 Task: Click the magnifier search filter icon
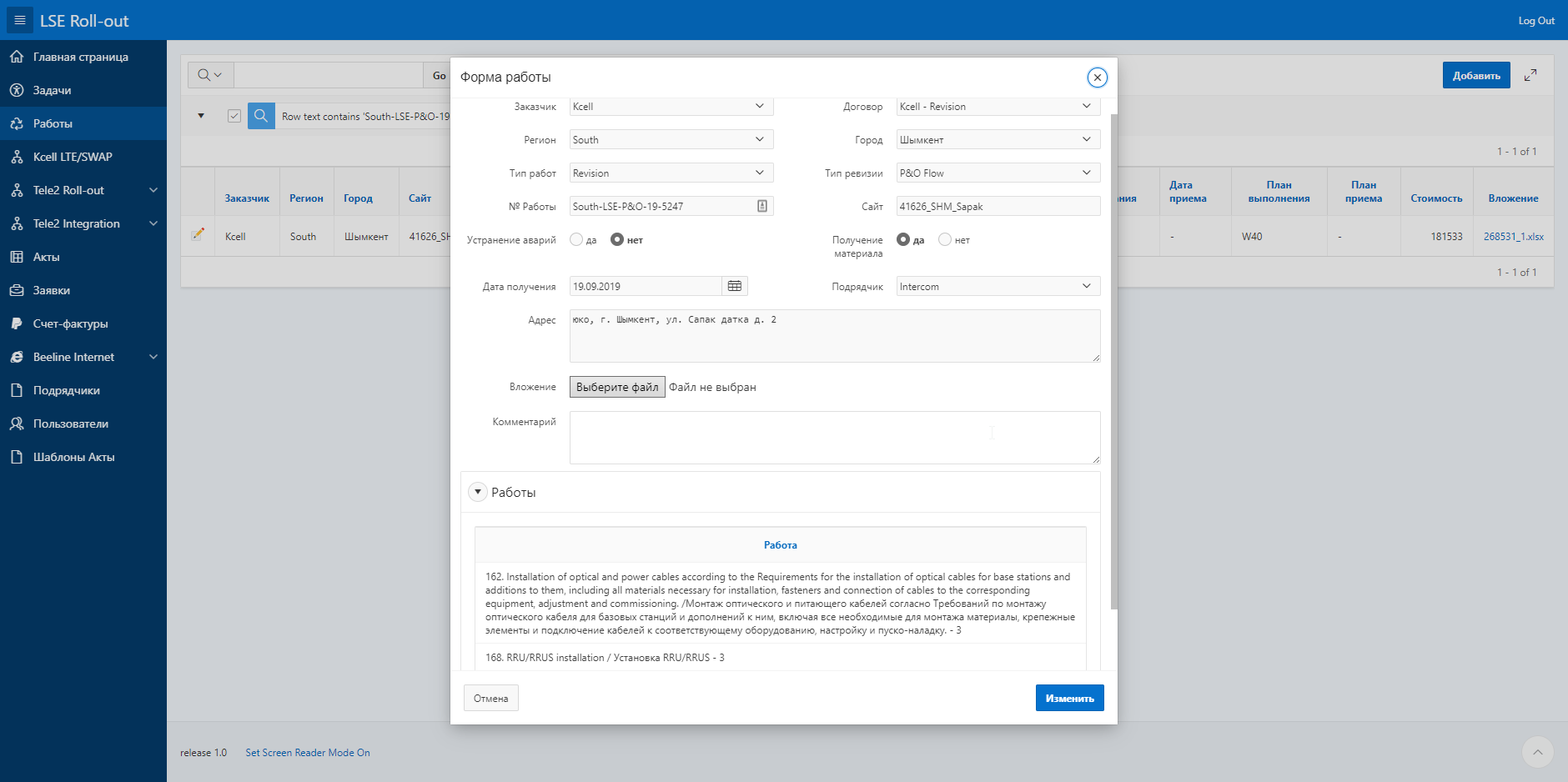tap(261, 116)
